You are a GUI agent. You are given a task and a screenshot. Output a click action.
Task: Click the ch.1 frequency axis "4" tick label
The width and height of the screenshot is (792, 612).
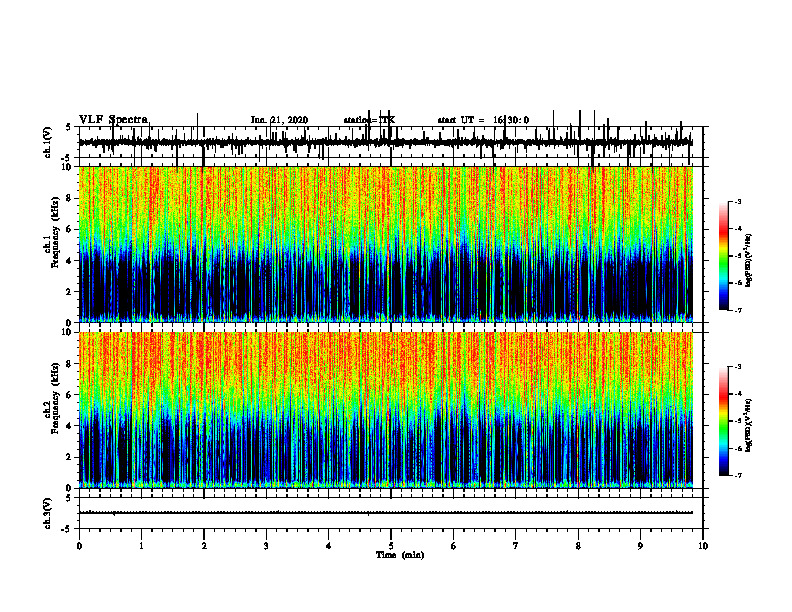point(69,261)
